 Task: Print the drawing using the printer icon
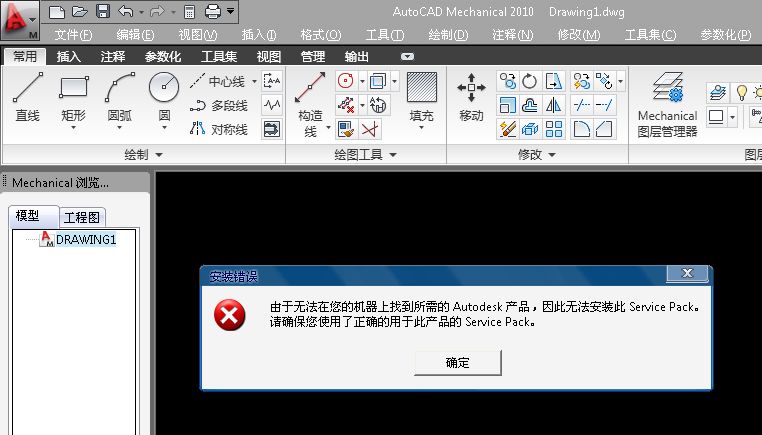click(213, 12)
